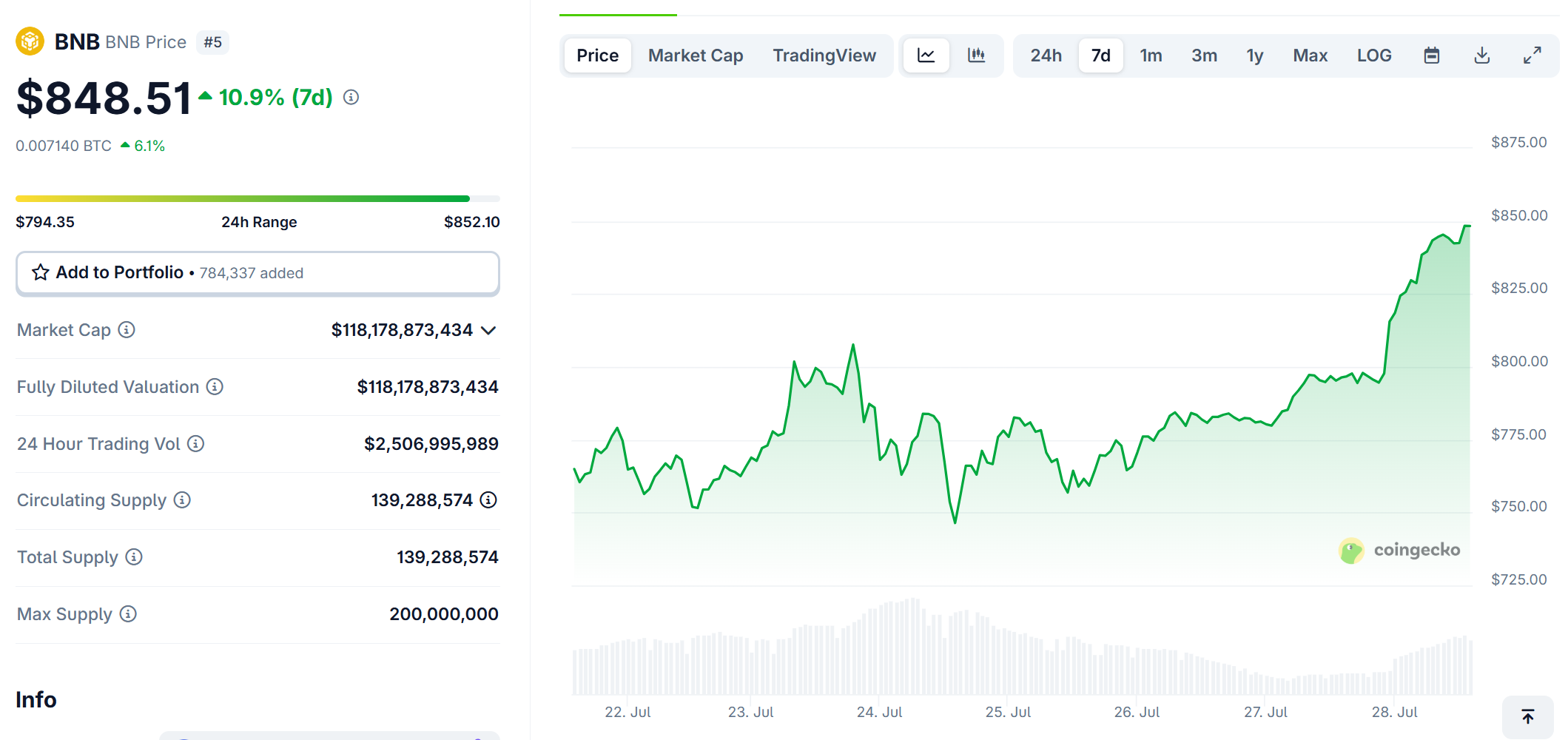Switch to the candlestick chart icon
This screenshot has height=740, width=1568.
pos(976,55)
